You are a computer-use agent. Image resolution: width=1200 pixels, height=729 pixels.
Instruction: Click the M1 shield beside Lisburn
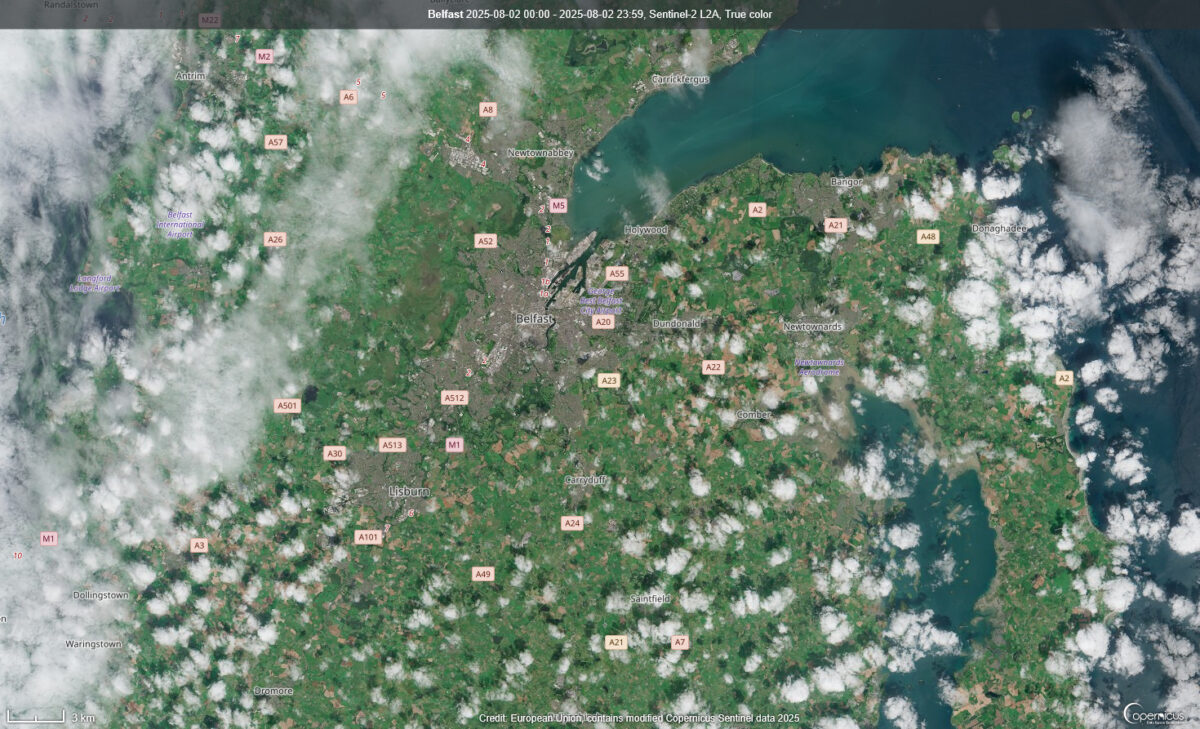pyautogui.click(x=454, y=444)
